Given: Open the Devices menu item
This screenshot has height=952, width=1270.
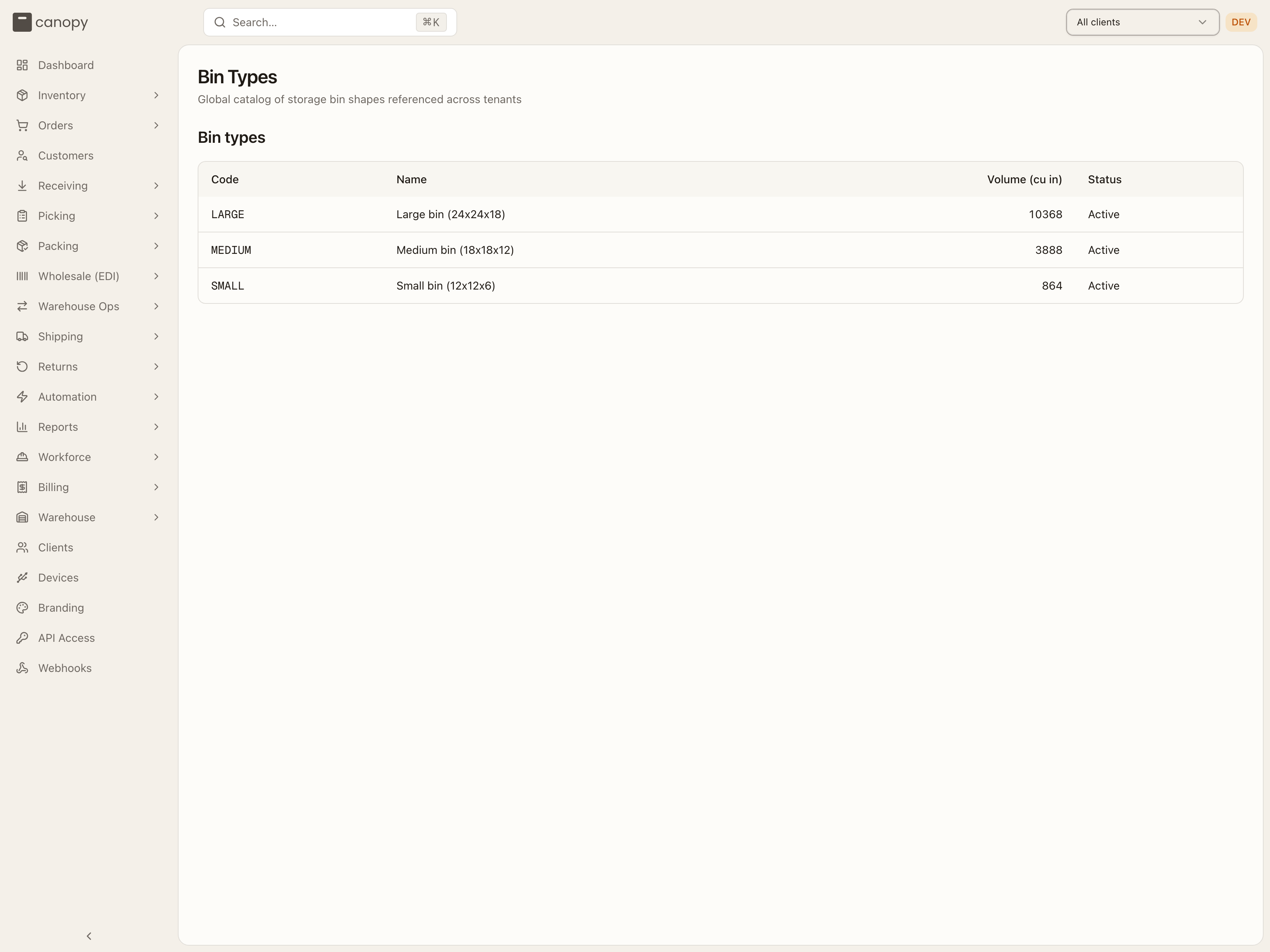Looking at the screenshot, I should click(89, 578).
